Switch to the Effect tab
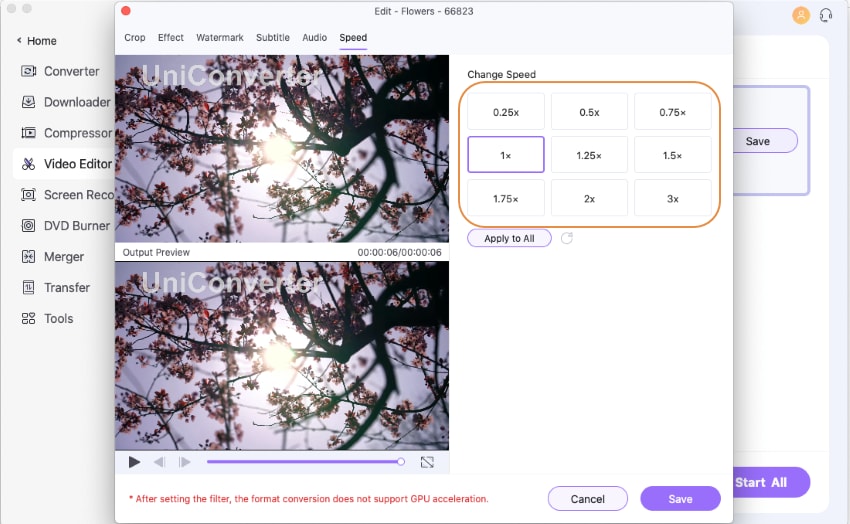Screen dimensions: 850x524 click(x=171, y=37)
